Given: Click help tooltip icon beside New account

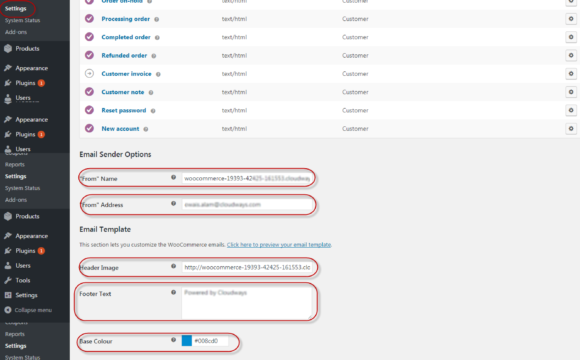Looking at the screenshot, I should pos(146,129).
